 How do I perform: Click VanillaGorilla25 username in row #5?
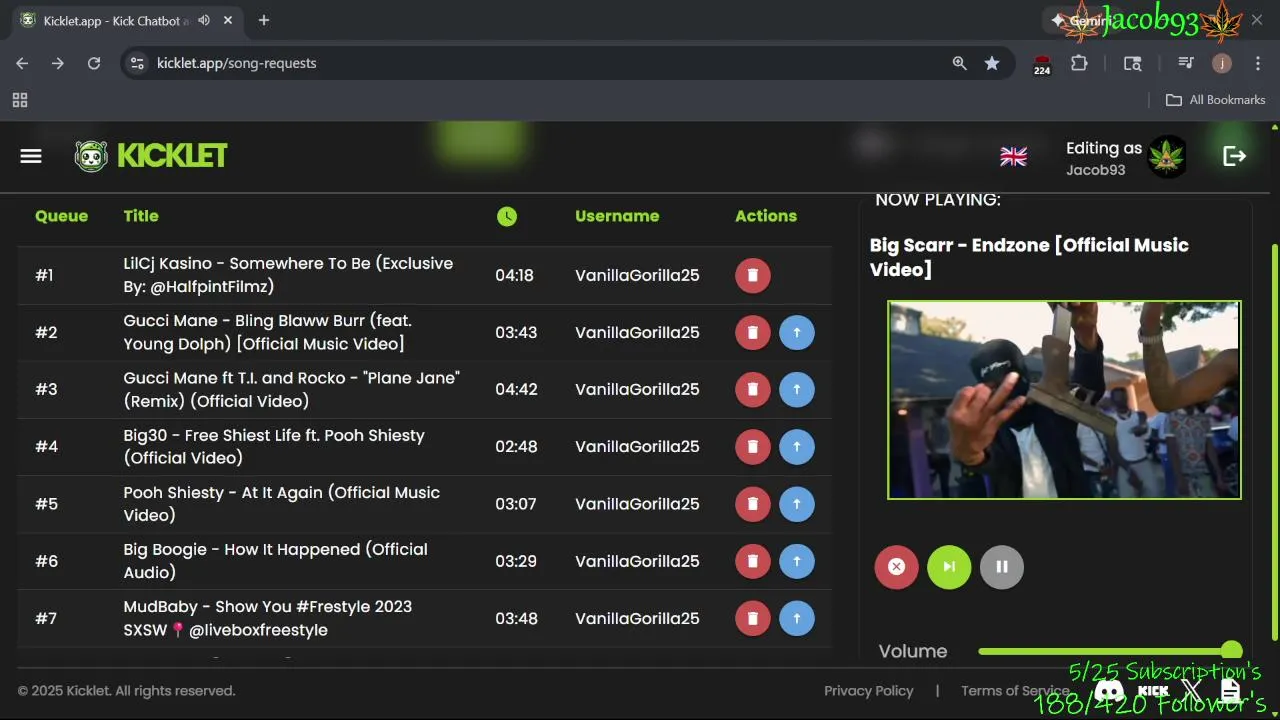pyautogui.click(x=637, y=504)
